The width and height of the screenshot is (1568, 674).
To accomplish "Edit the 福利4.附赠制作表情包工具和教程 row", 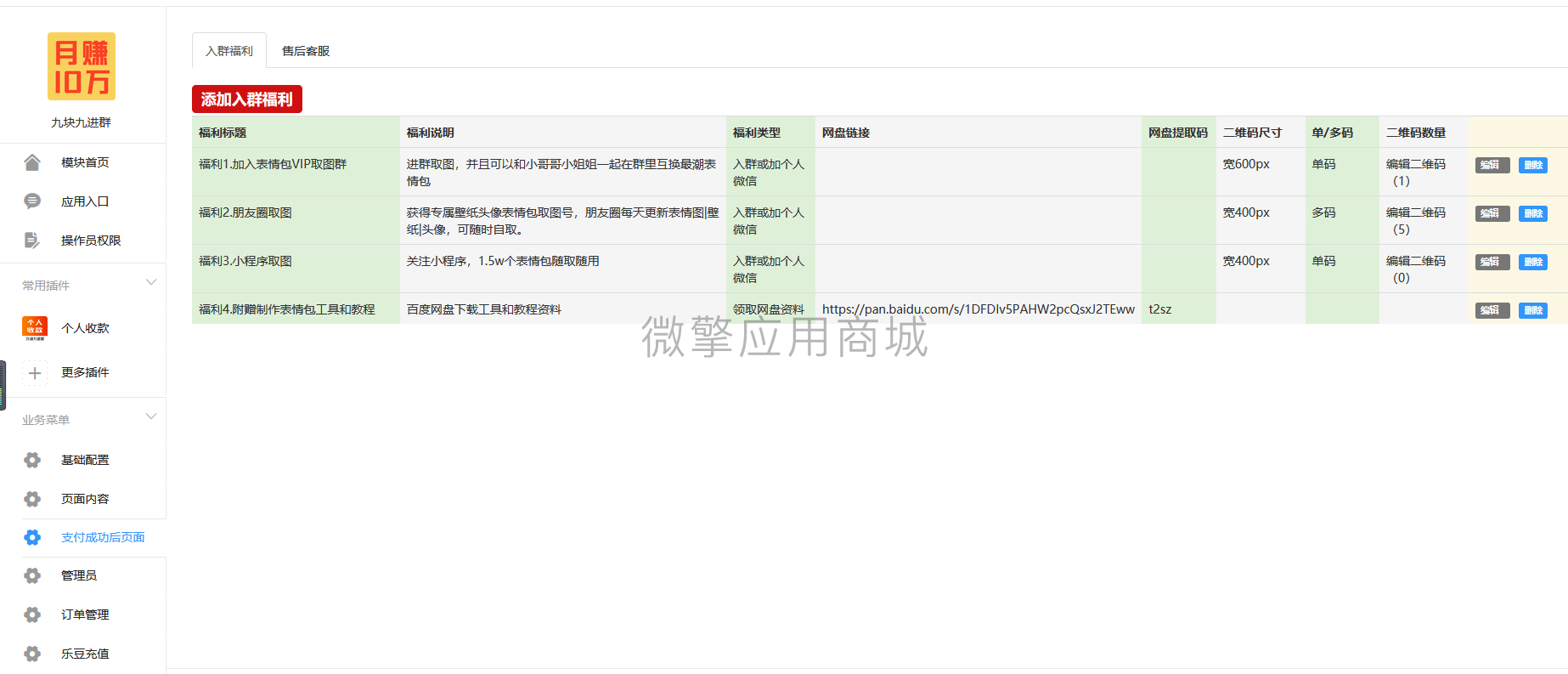I will (1492, 310).
